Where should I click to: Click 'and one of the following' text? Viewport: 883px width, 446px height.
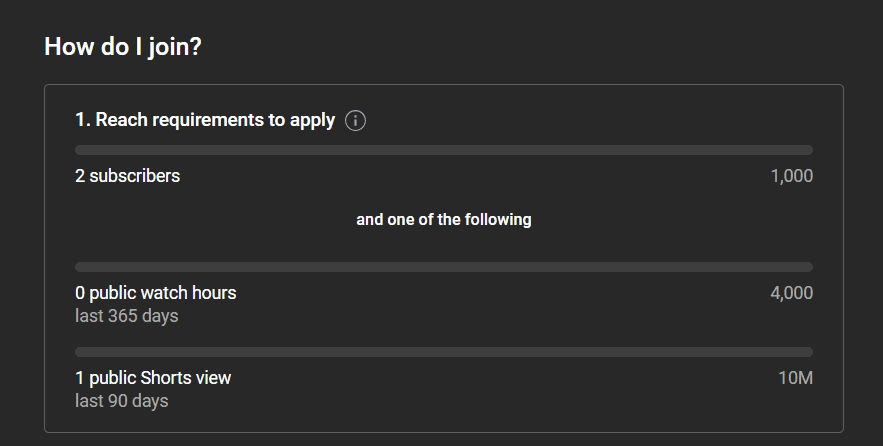pyautogui.click(x=444, y=220)
